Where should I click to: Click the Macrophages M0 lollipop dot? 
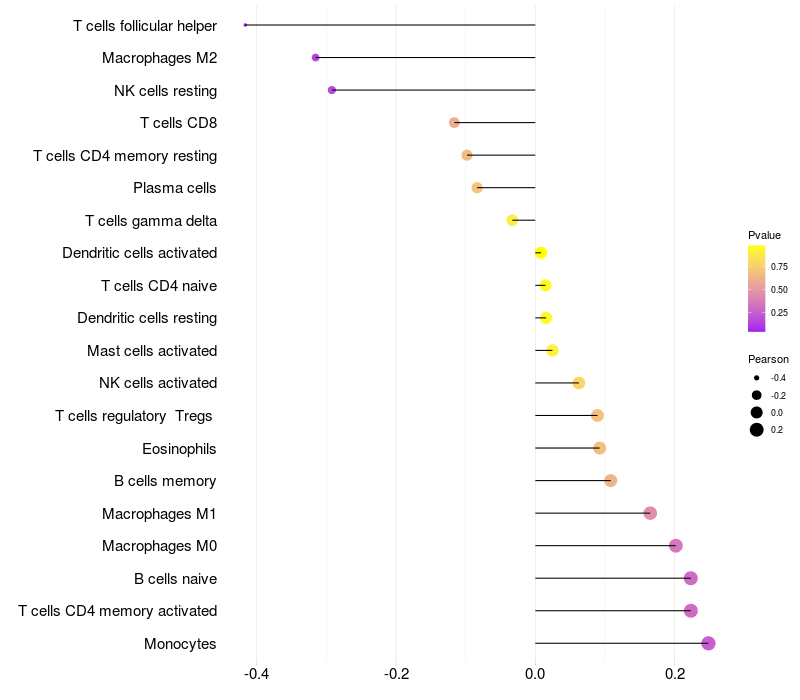(x=676, y=546)
